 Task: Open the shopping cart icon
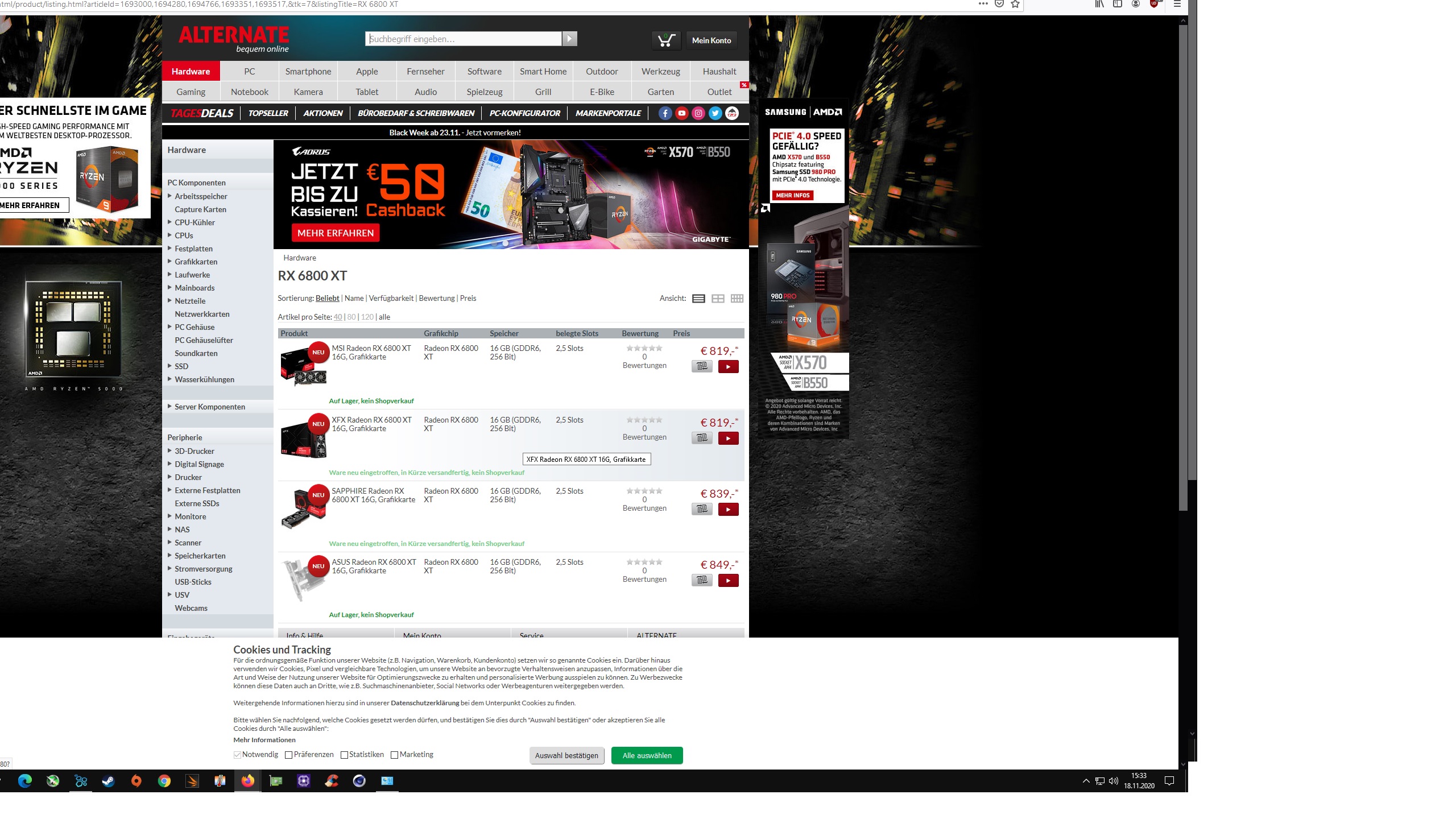(666, 40)
